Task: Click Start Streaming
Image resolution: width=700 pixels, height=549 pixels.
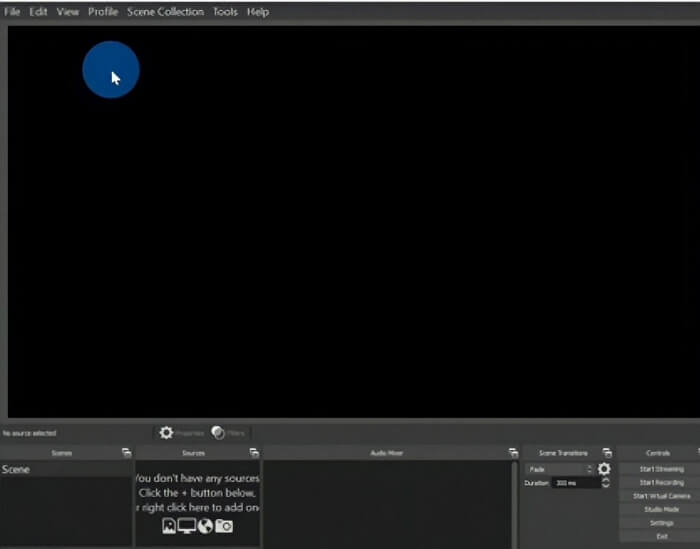Action: click(662, 469)
